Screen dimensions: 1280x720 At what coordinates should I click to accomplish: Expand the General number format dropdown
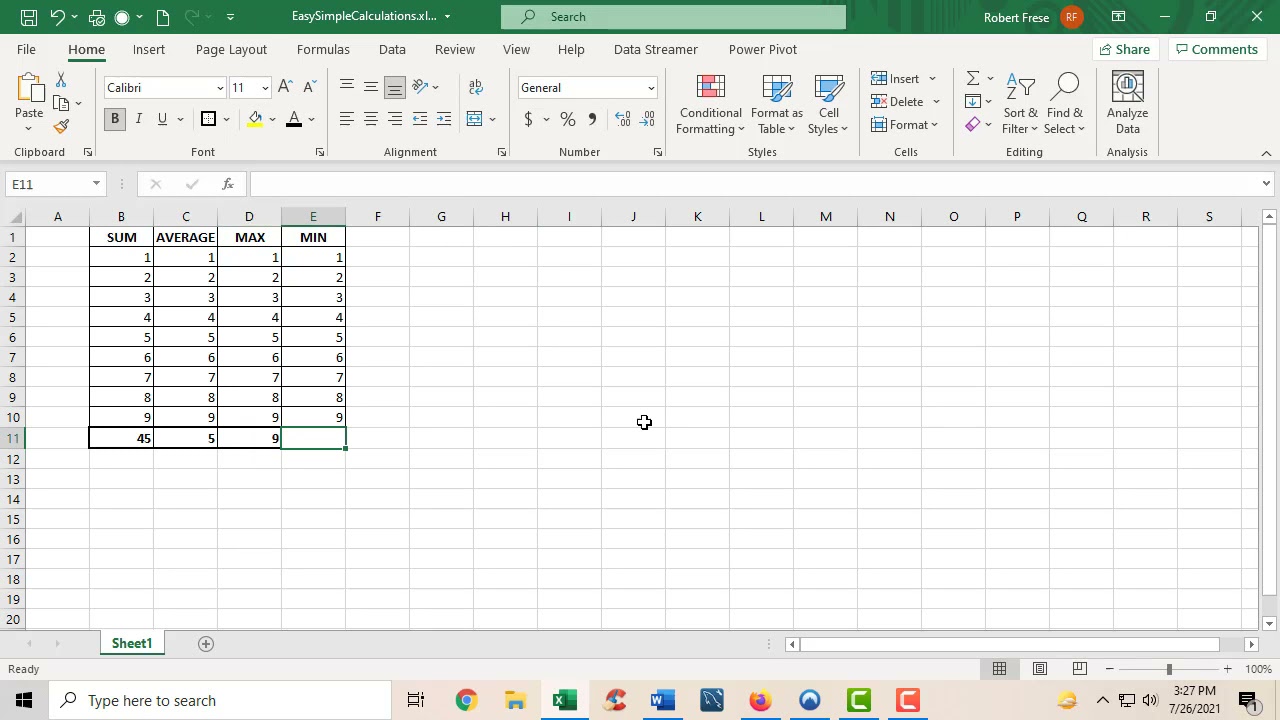[650, 88]
